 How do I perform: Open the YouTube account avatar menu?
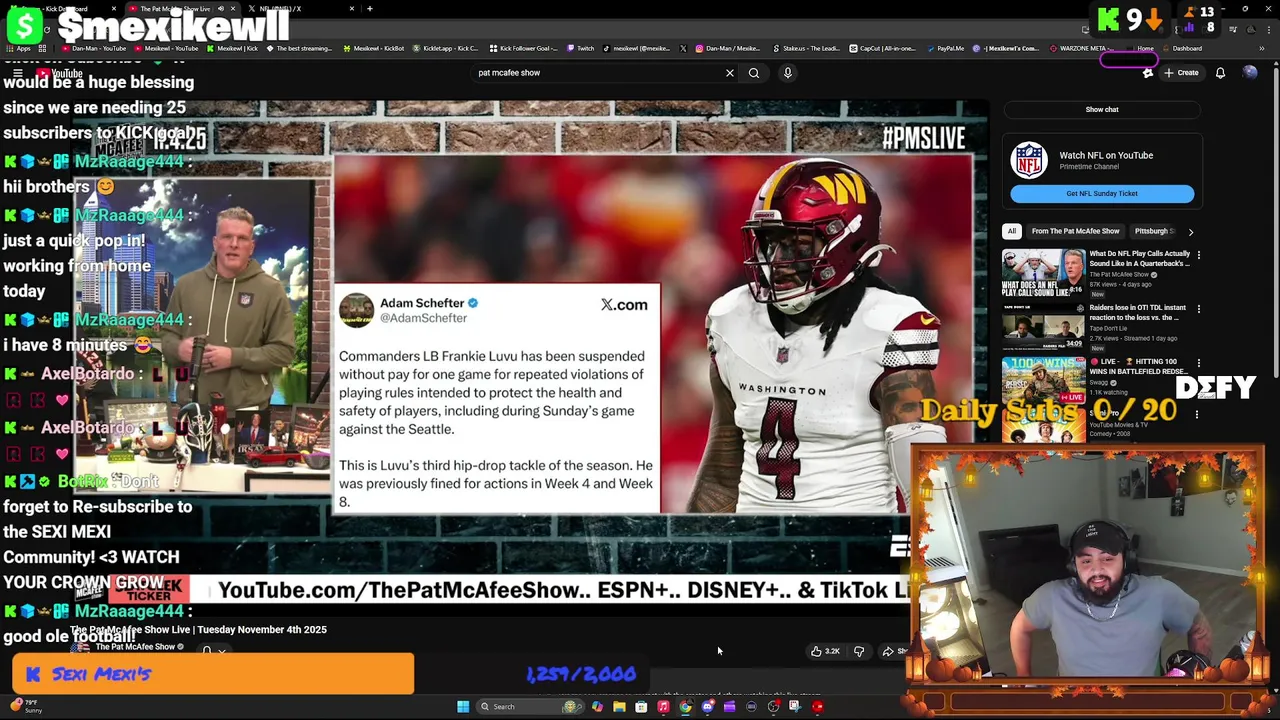[x=1250, y=73]
